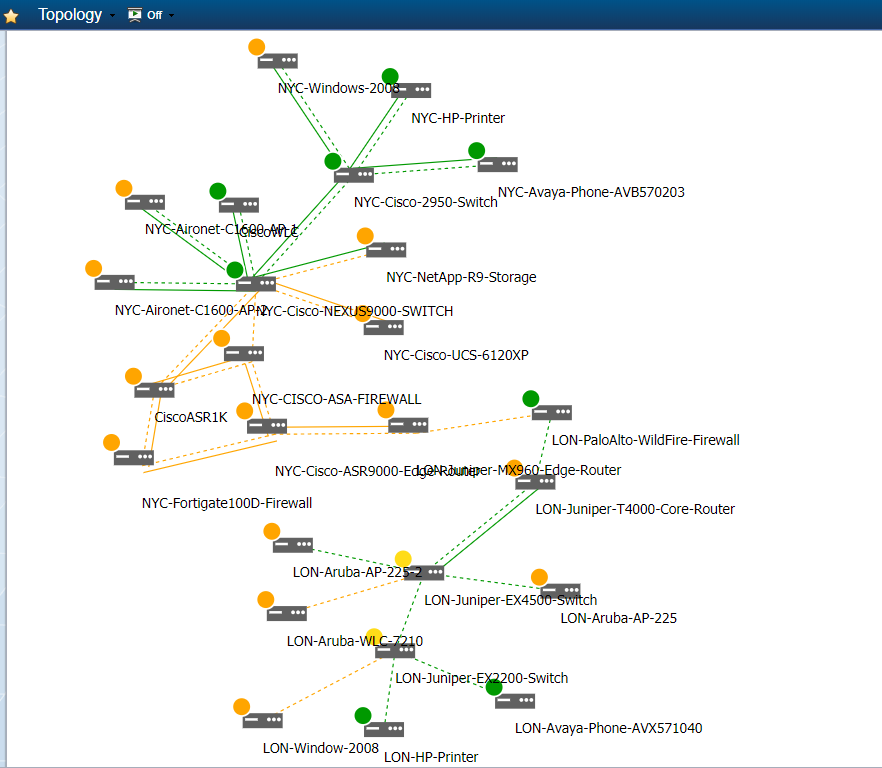This screenshot has height=768, width=882.
Task: Select the NYC-Cisco-2950-Switch node icon
Action: point(354,175)
